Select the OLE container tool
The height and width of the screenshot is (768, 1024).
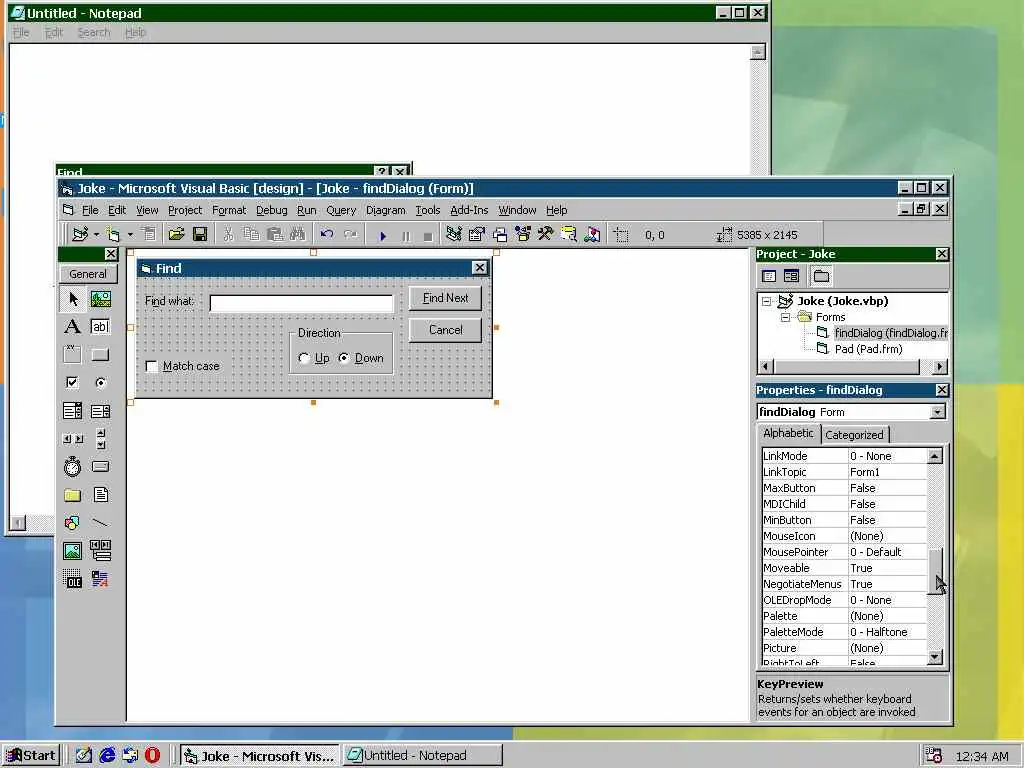coord(72,579)
